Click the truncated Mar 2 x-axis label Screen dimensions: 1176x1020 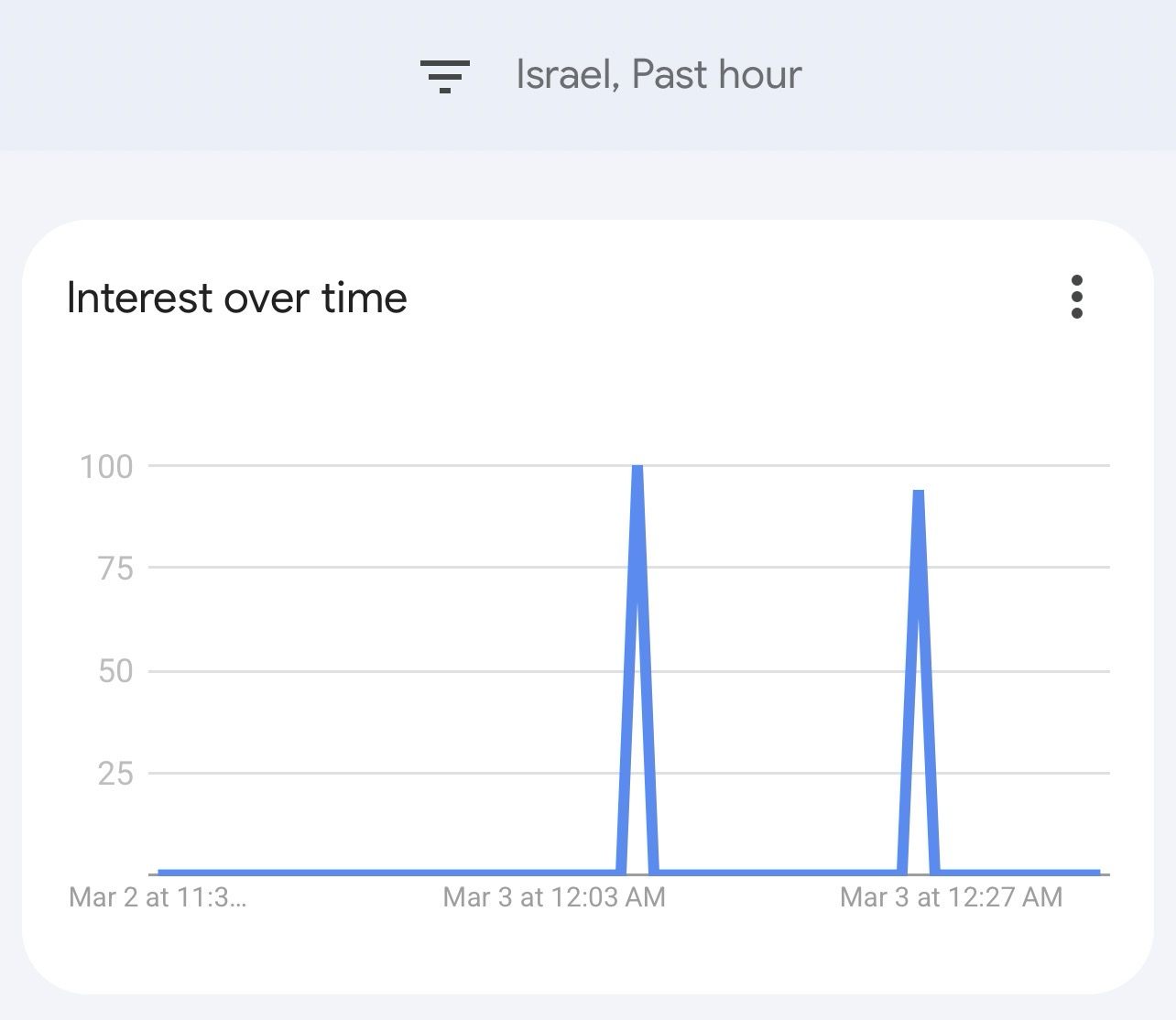coord(158,897)
